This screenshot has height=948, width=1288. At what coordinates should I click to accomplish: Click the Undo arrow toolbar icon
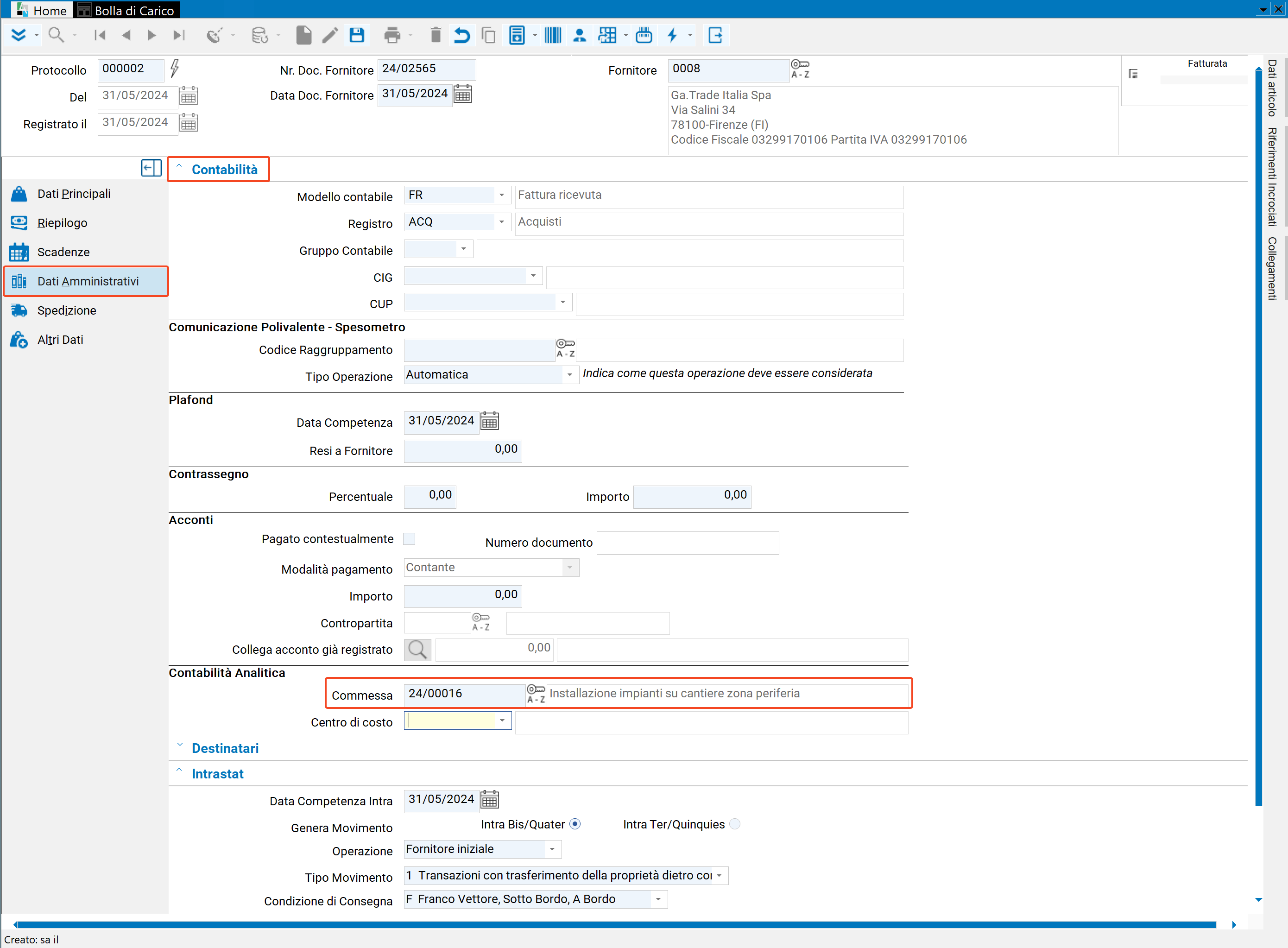coord(462,36)
